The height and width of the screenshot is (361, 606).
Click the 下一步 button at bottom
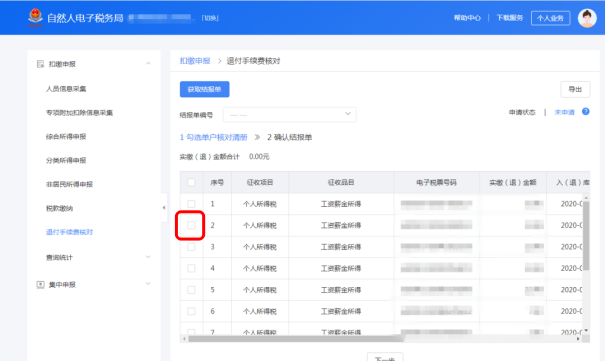pyautogui.click(x=385, y=357)
